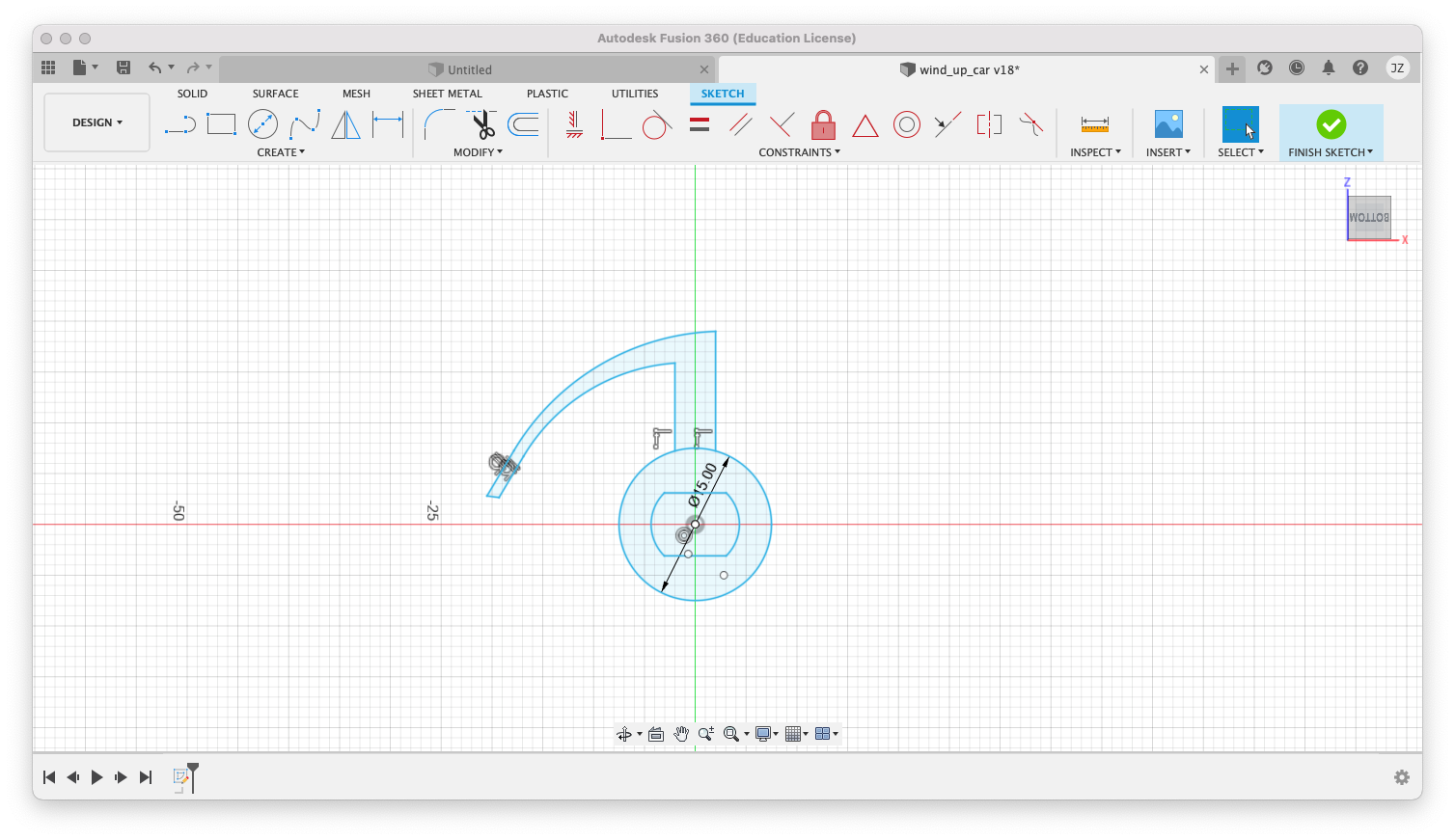The image size is (1455, 840).
Task: Undo the last action
Action: coord(154,68)
